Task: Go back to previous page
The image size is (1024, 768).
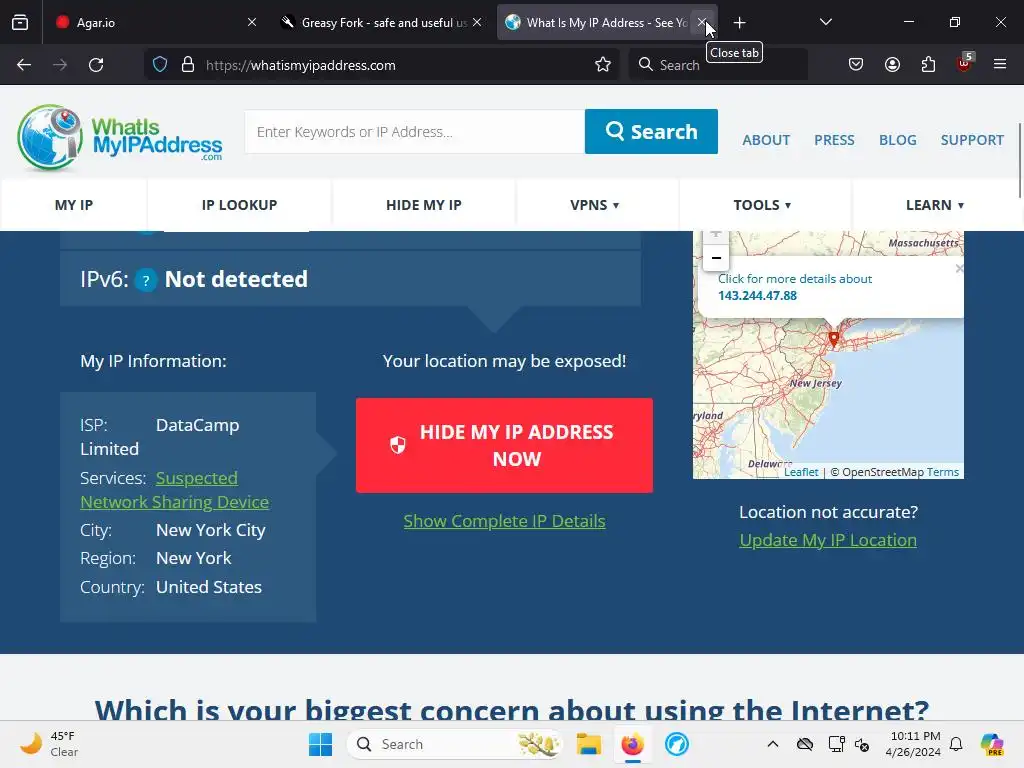Action: coord(24,65)
